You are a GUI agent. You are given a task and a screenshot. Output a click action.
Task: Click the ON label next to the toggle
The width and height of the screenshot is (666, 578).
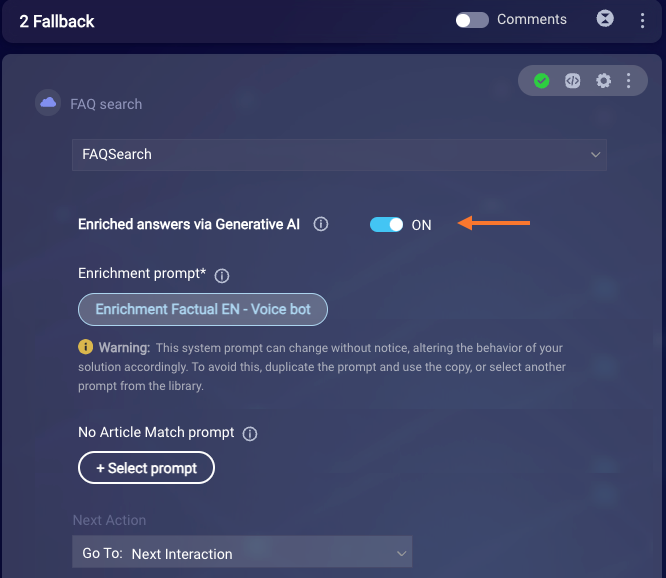coord(421,225)
